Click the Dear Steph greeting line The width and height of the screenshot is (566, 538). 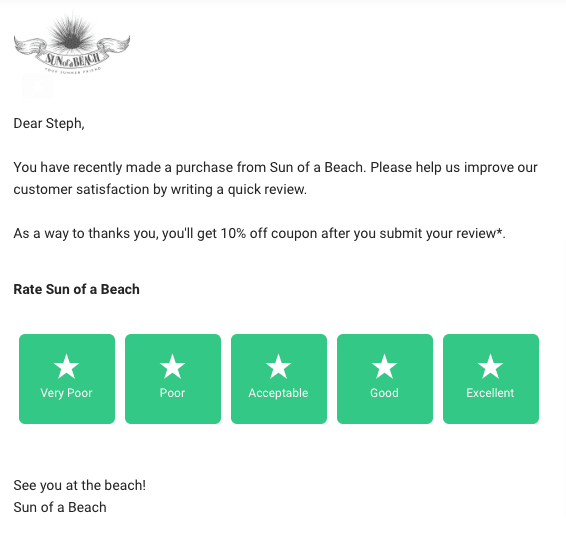[x=49, y=124]
